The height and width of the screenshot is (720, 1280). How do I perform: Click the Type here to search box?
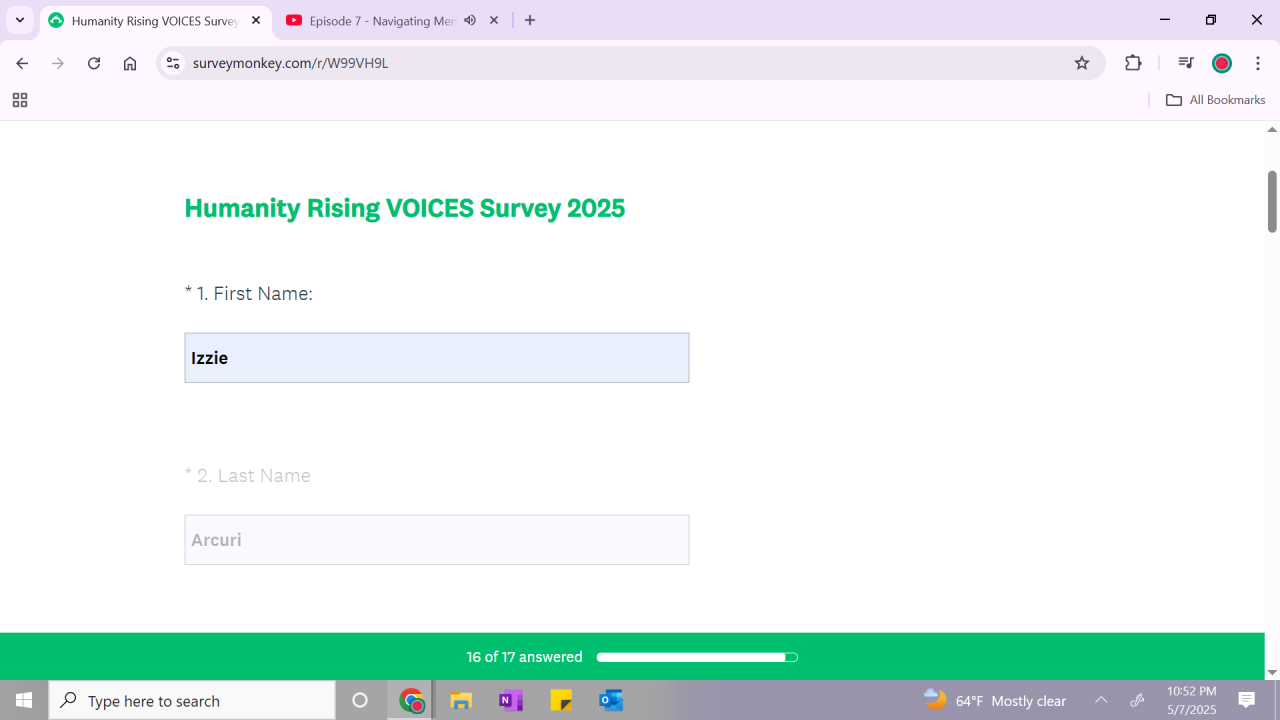point(192,701)
